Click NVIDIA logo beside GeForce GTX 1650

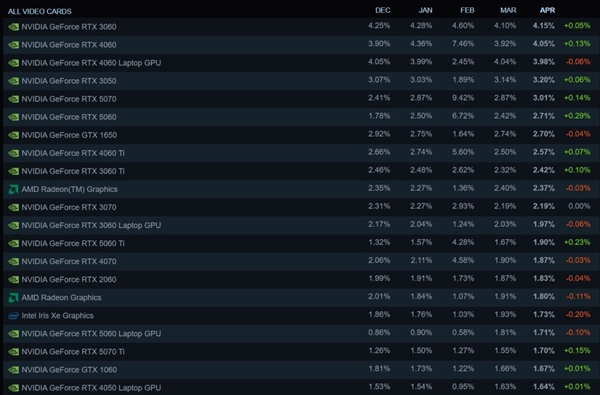pos(13,135)
